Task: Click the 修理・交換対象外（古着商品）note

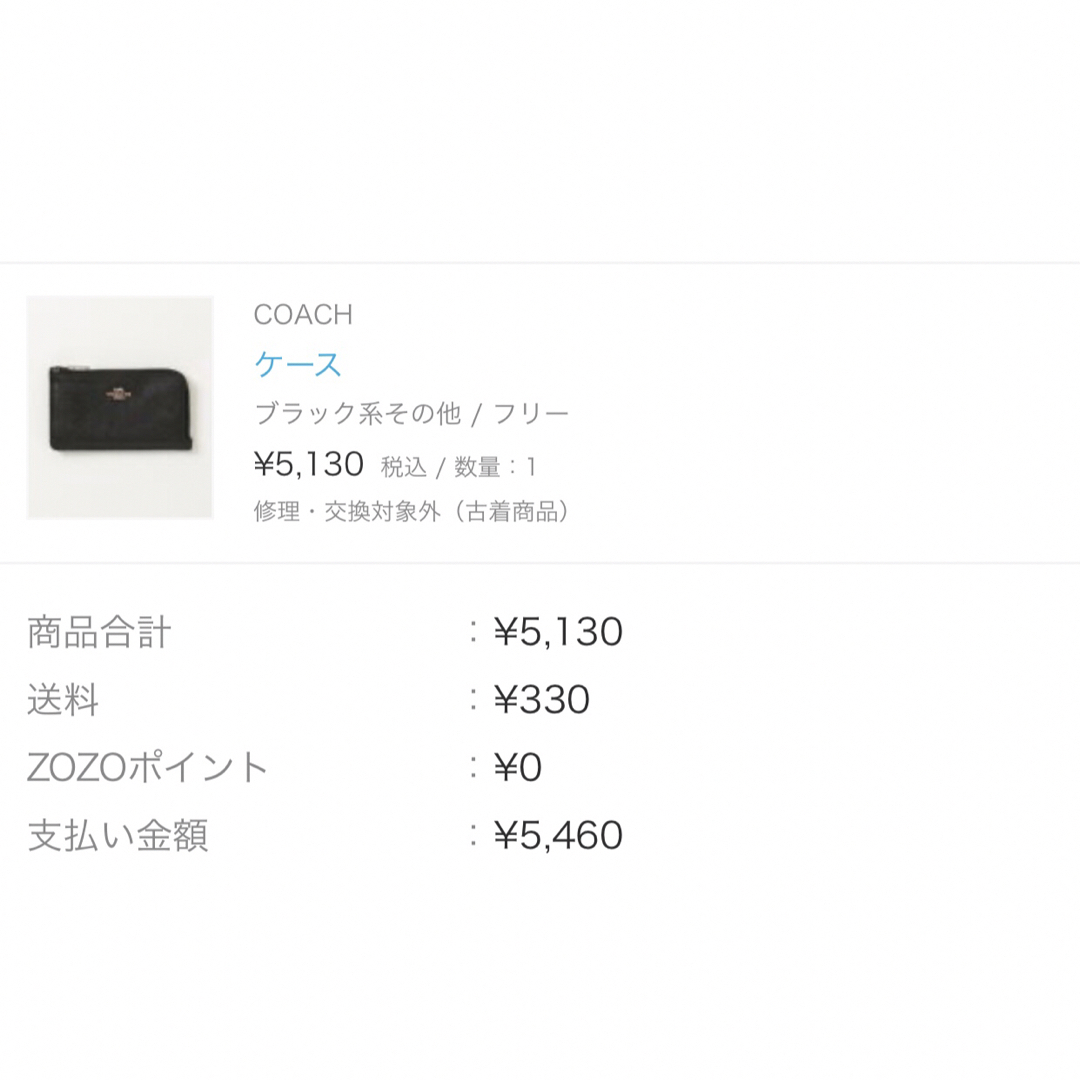Action: [x=411, y=511]
